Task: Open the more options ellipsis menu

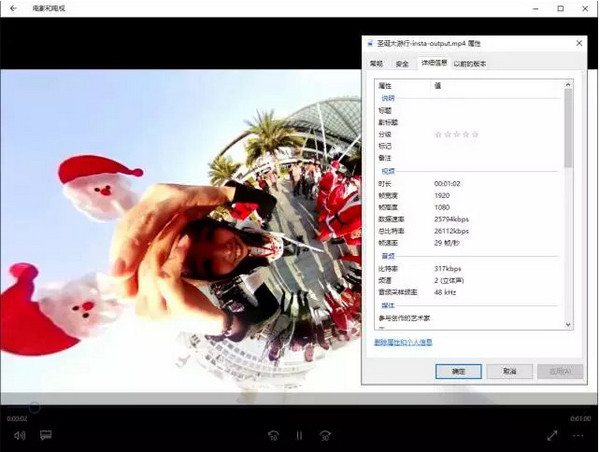Action: (x=579, y=436)
